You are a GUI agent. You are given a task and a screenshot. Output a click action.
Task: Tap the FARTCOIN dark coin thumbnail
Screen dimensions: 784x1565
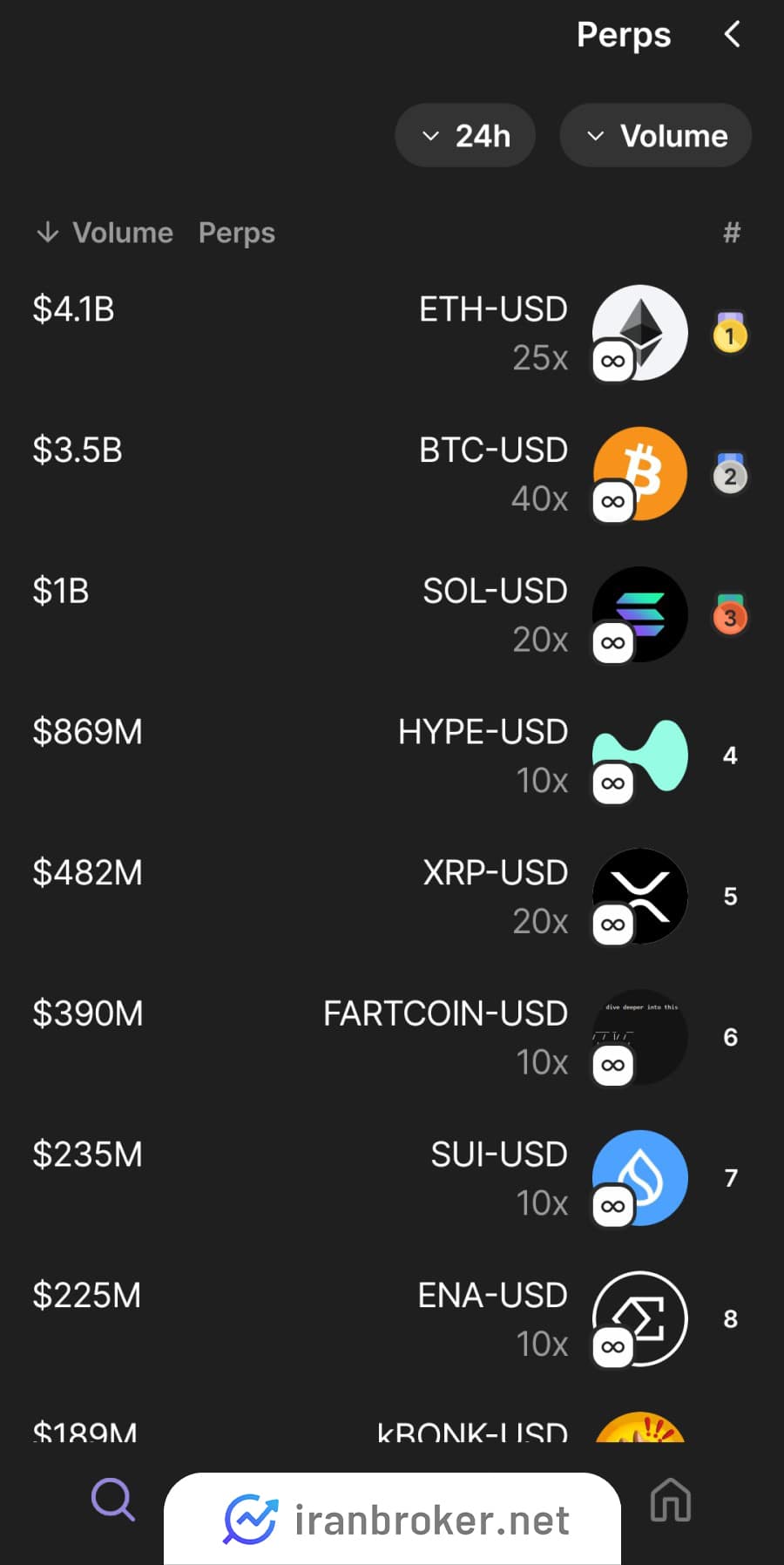click(x=640, y=1038)
